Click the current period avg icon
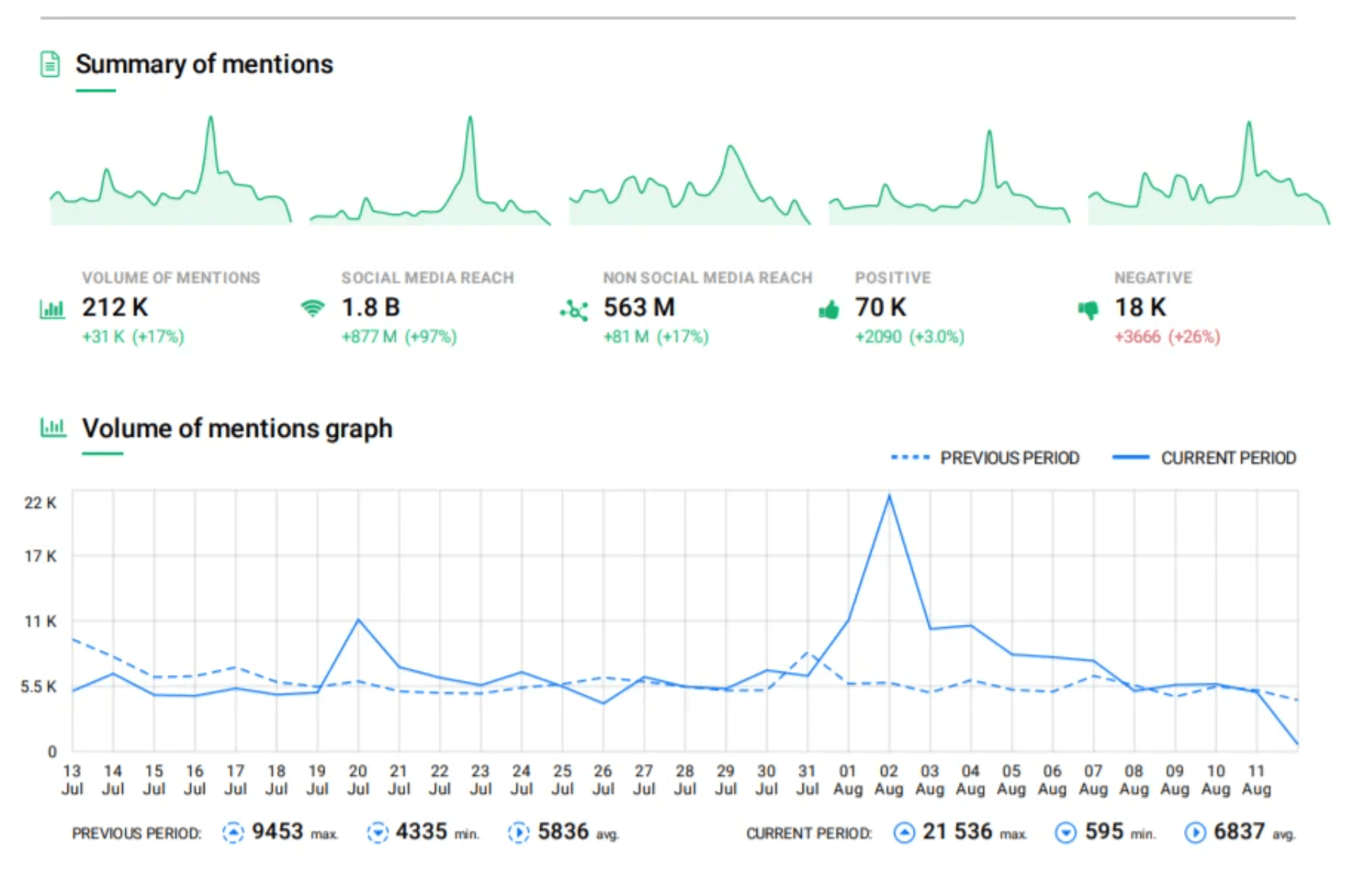Screen dimensions: 1372x891 point(1195,832)
